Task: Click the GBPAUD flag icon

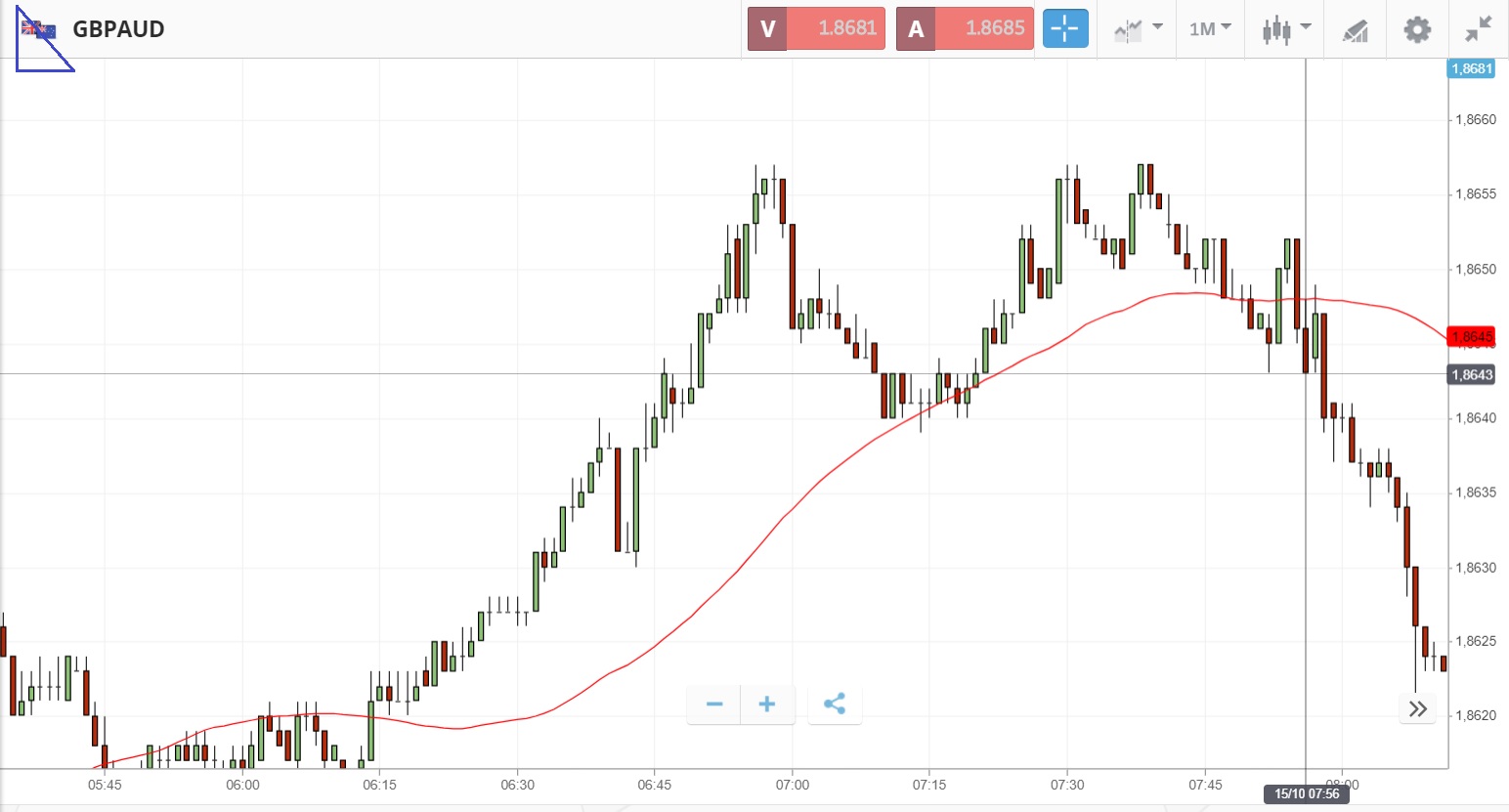Action: click(x=39, y=29)
